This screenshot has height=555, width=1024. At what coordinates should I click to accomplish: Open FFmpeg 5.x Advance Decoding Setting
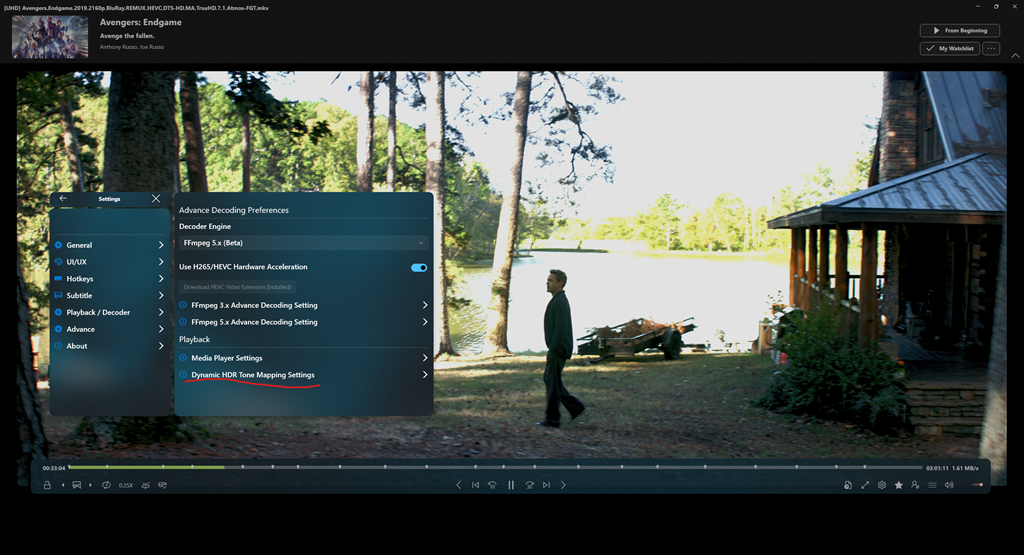tap(304, 322)
